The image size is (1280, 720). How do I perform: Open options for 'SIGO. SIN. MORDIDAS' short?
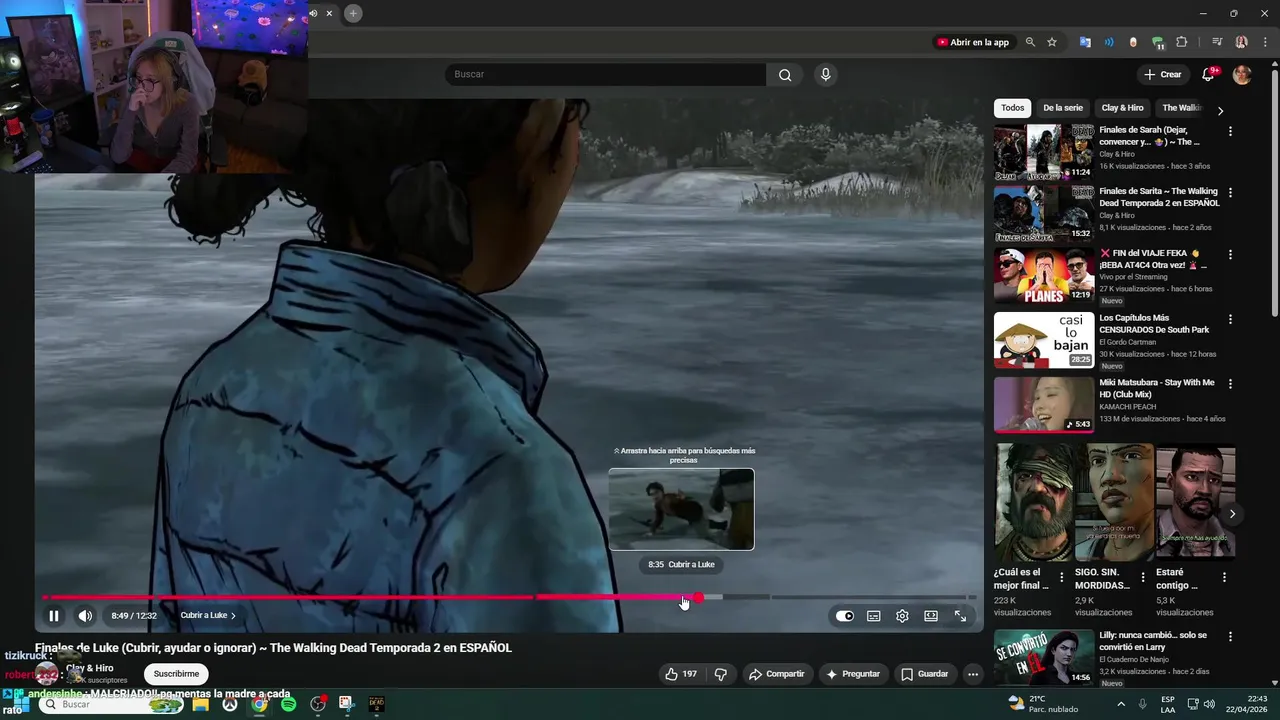tap(1143, 577)
